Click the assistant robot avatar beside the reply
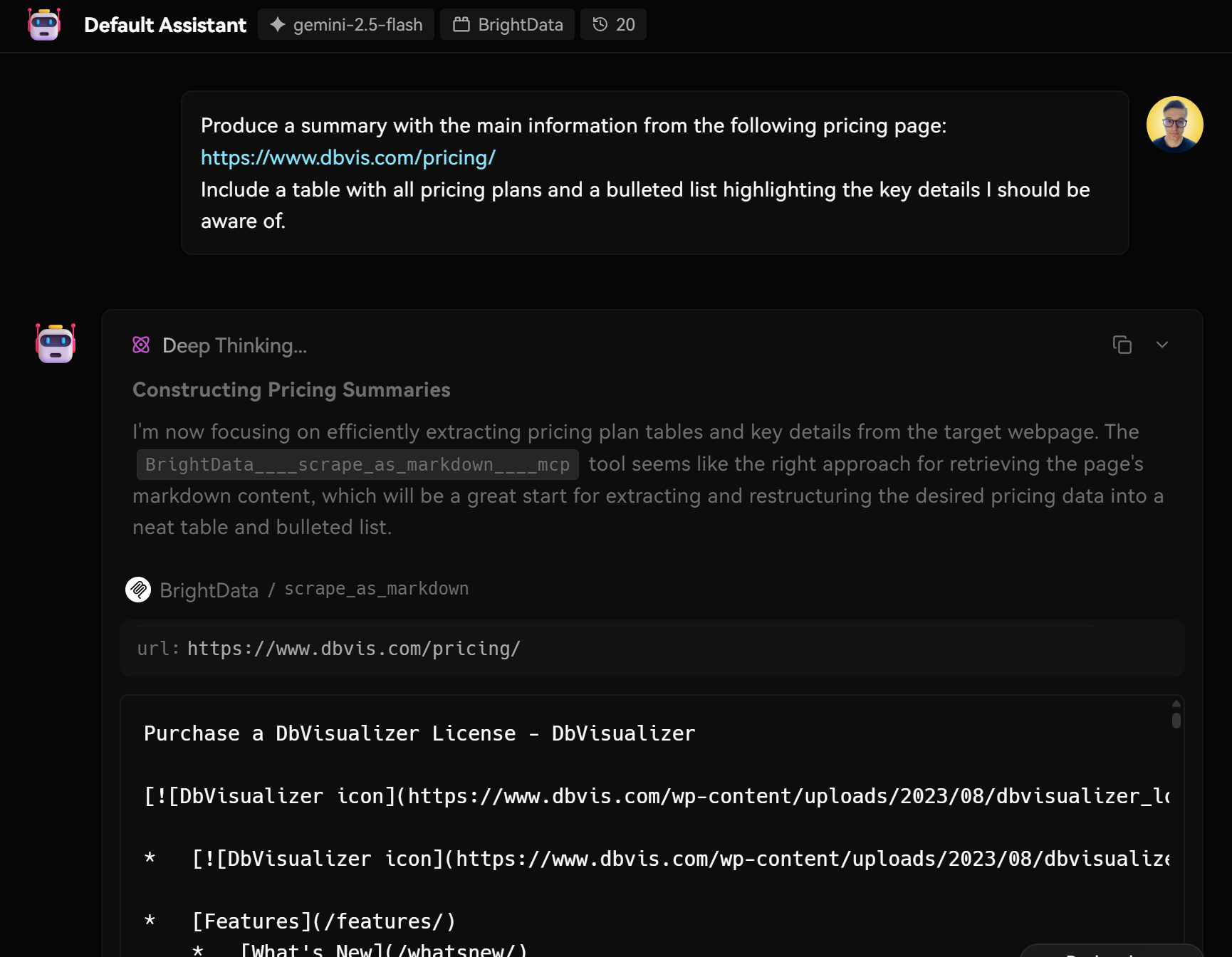Screen dimensions: 1232x957 point(54,344)
